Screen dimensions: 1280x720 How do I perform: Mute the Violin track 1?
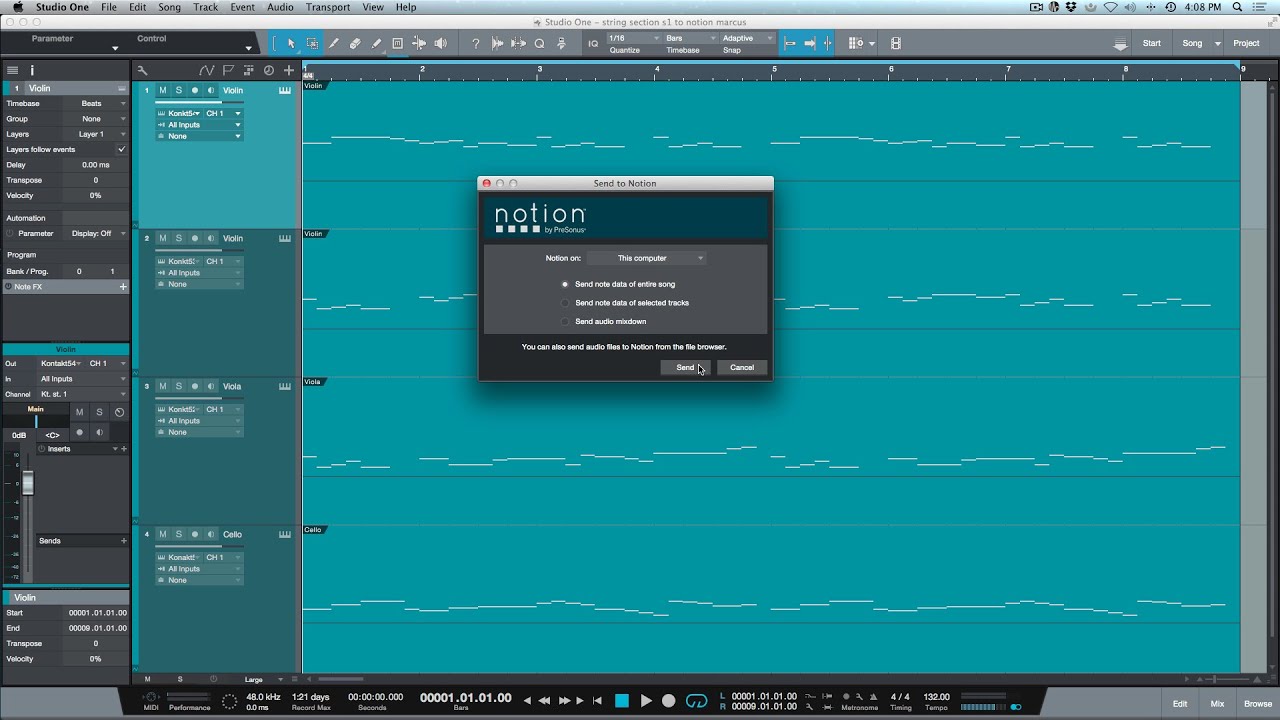point(163,90)
